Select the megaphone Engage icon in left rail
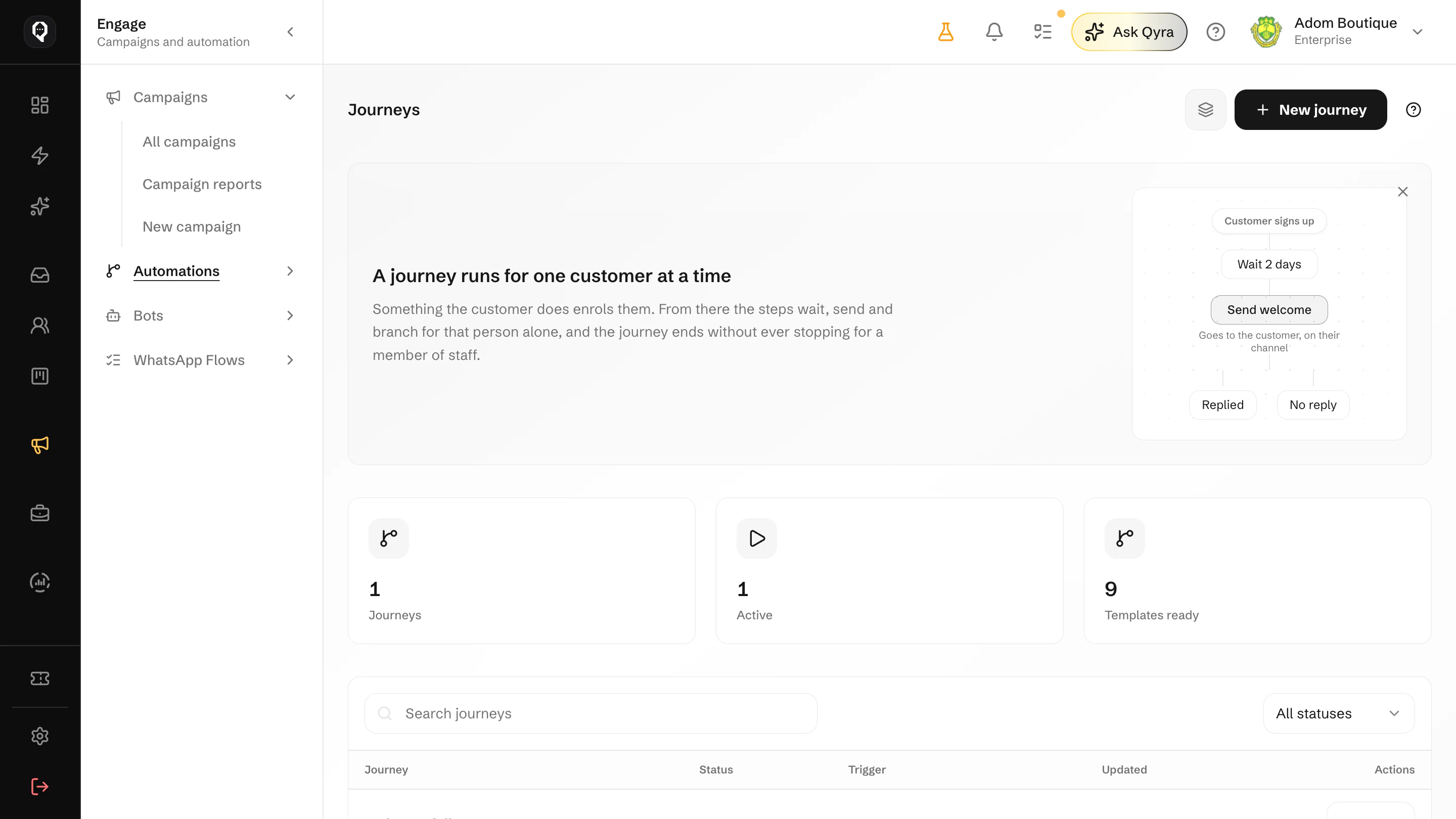Screen dimensions: 1456x819 pos(39,445)
